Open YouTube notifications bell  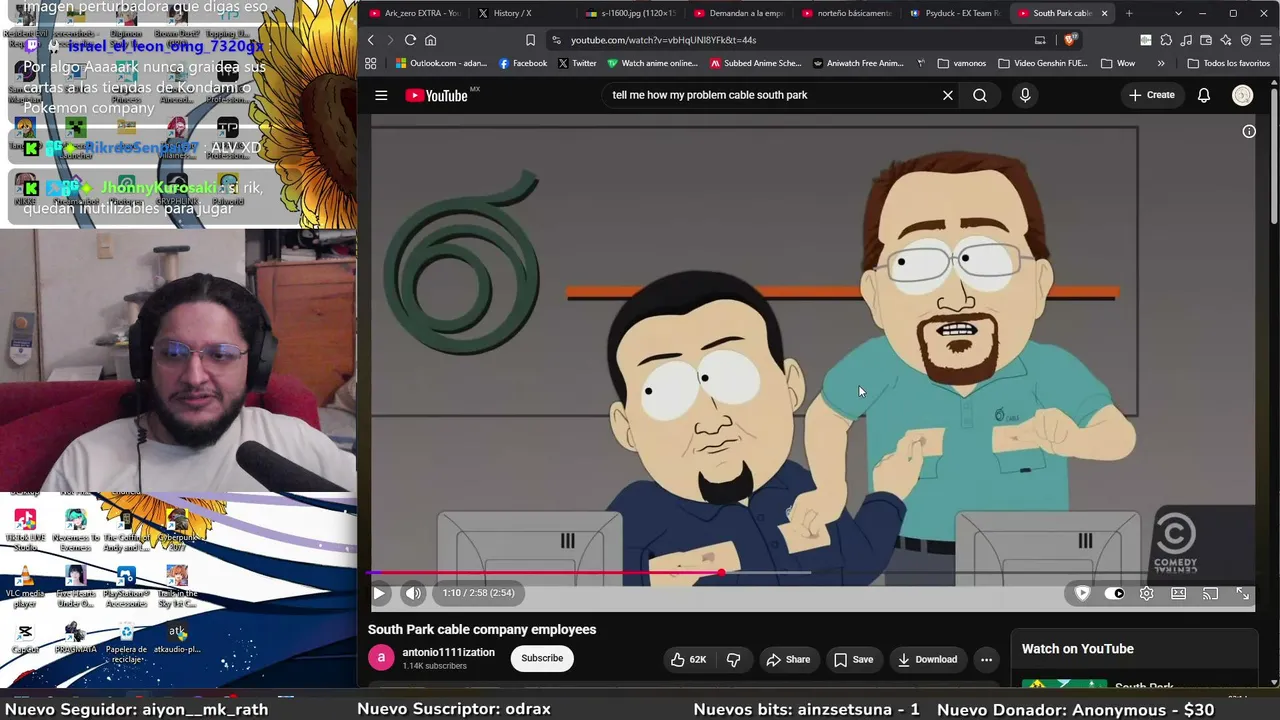click(1204, 95)
